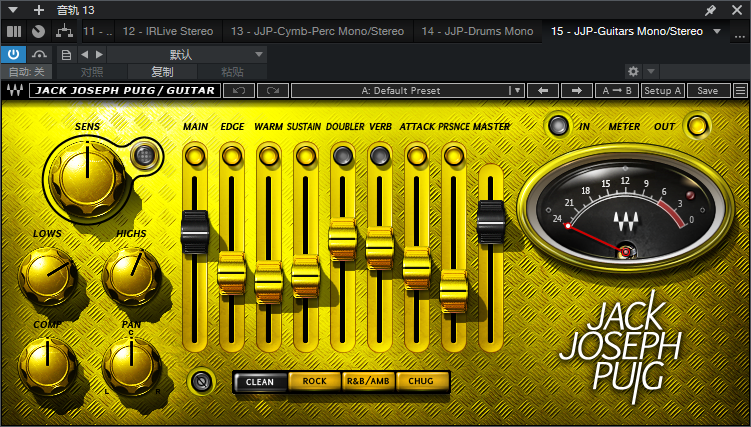This screenshot has width=751, height=427.
Task: Select the CLEAN guitar type
Action: pyautogui.click(x=260, y=382)
